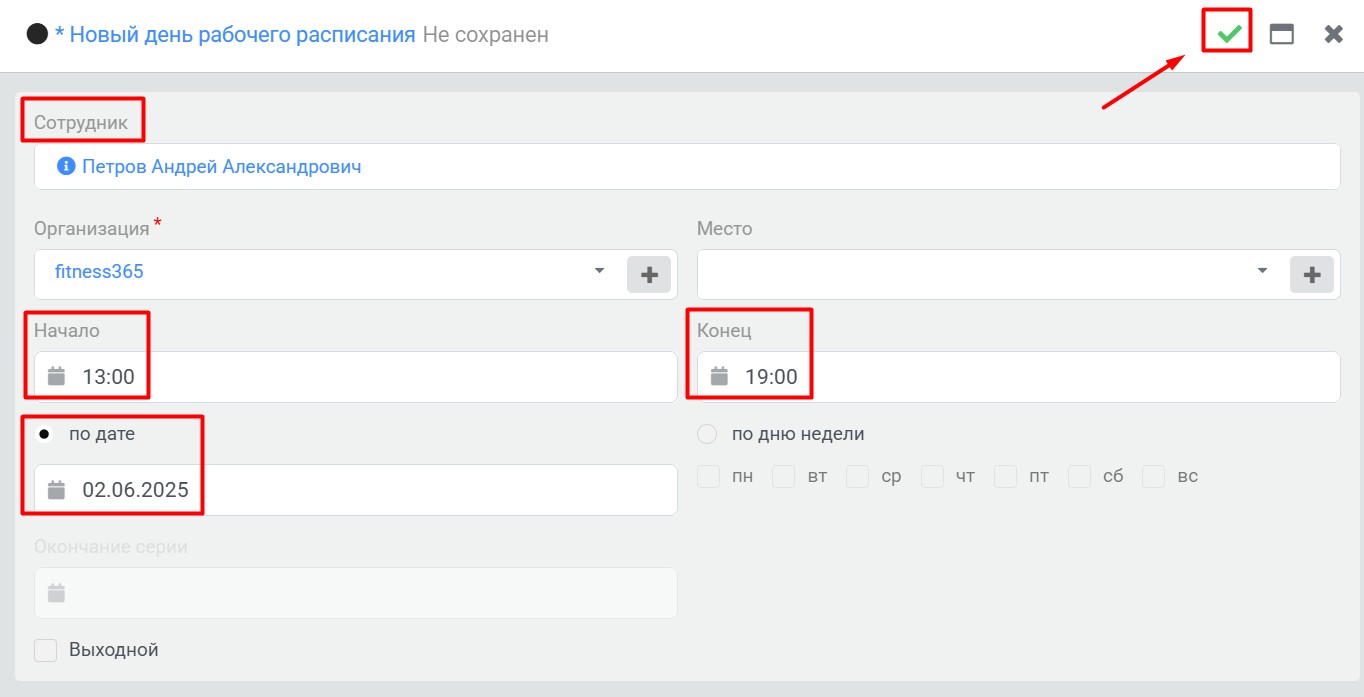Open employee link Петров Андрей Александрович
The width and height of the screenshot is (1364, 697).
click(x=222, y=167)
